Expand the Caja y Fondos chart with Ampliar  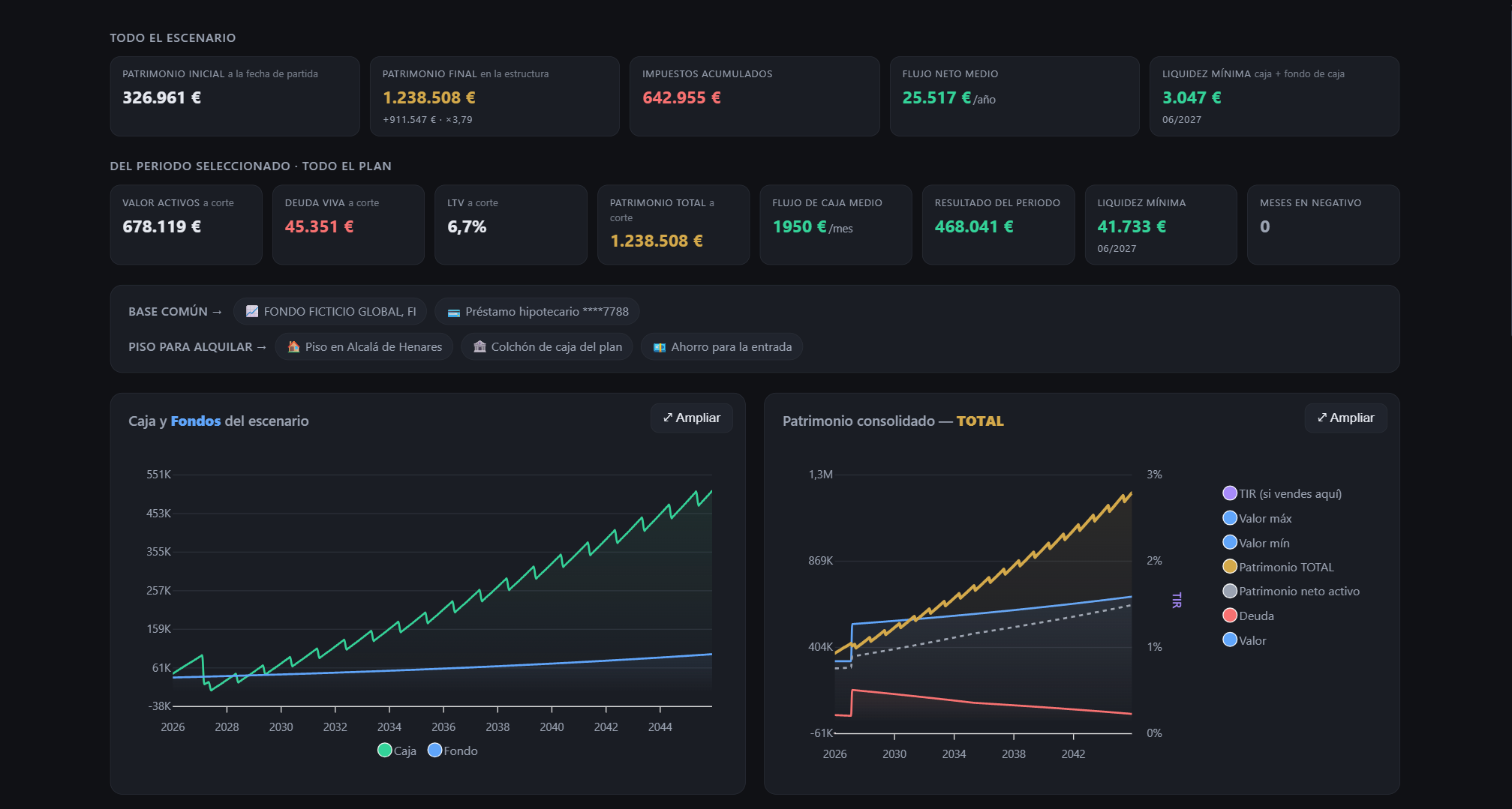click(x=692, y=418)
